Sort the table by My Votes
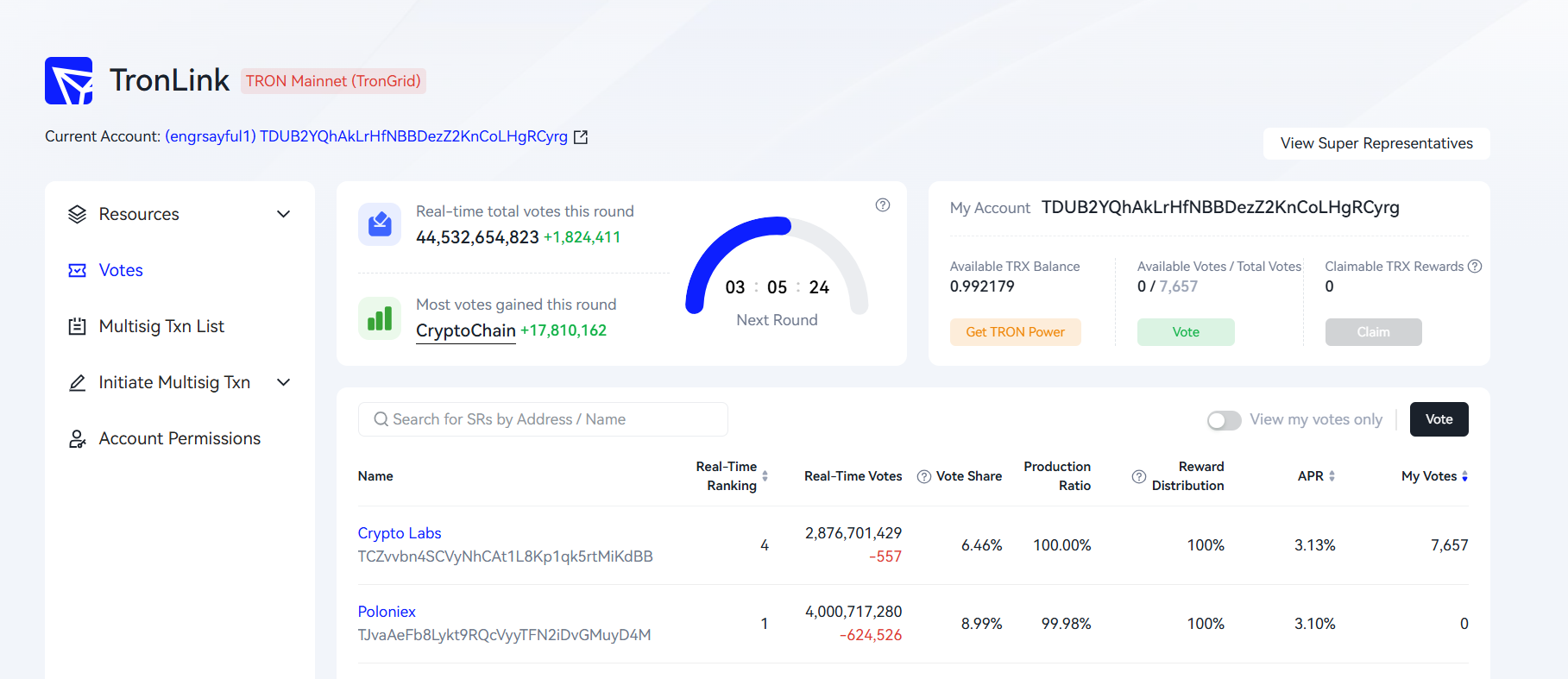 point(1464,476)
